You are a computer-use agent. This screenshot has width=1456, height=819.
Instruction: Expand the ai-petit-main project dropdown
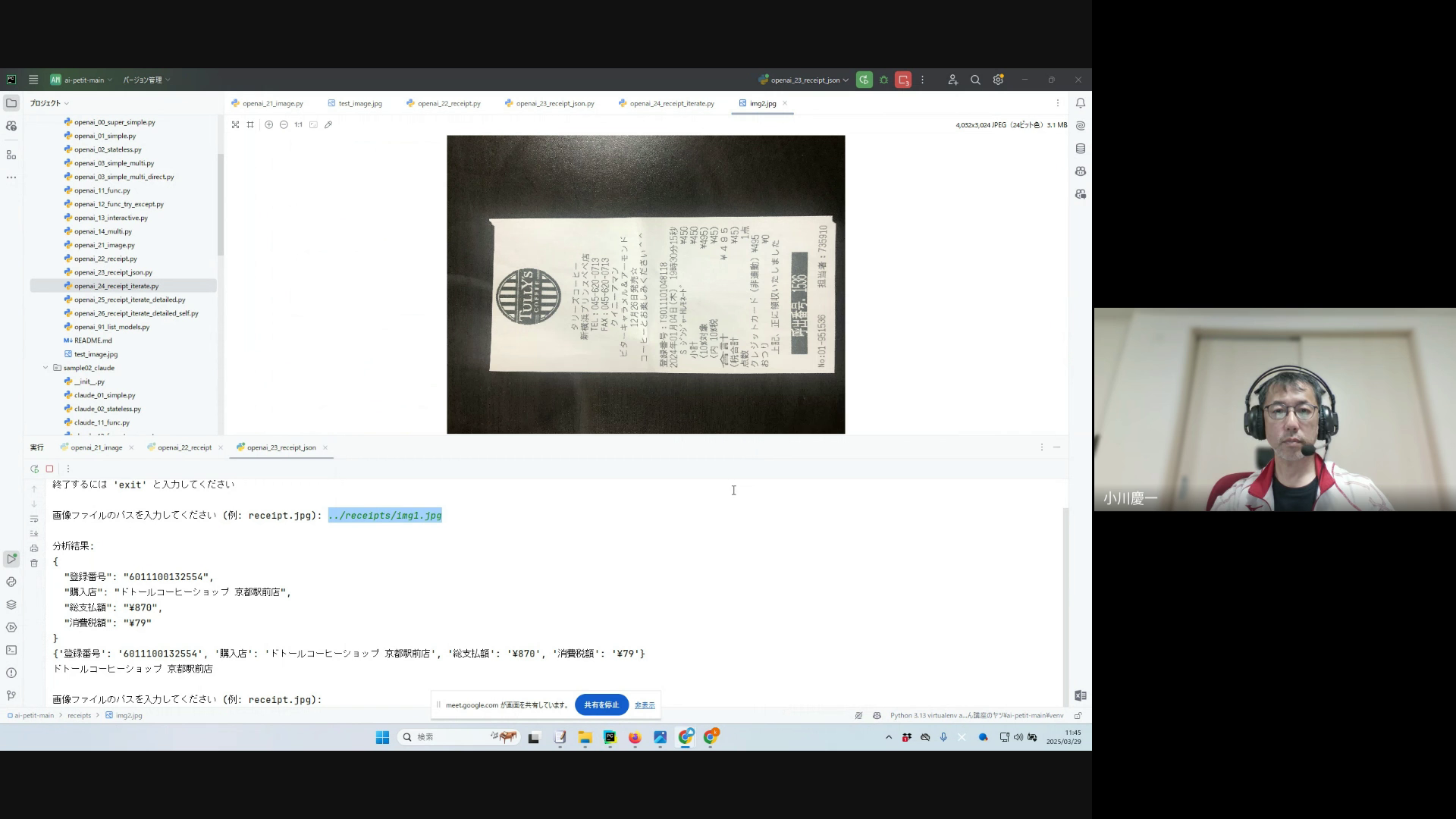click(83, 80)
